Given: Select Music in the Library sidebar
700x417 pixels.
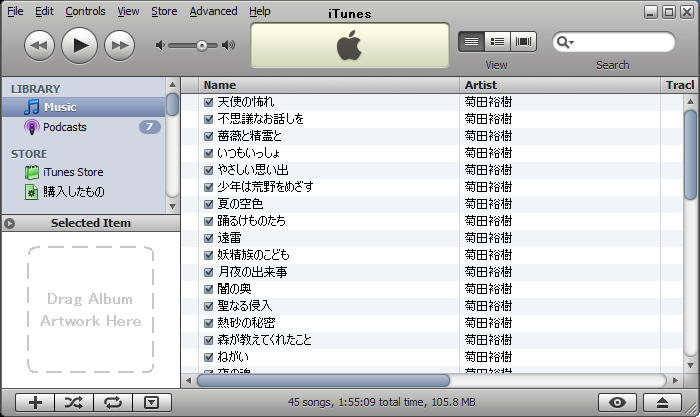Looking at the screenshot, I should [x=83, y=107].
